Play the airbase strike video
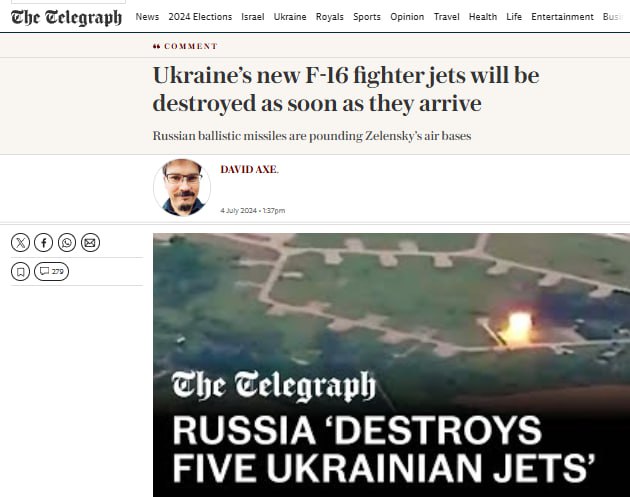 [x=391, y=365]
